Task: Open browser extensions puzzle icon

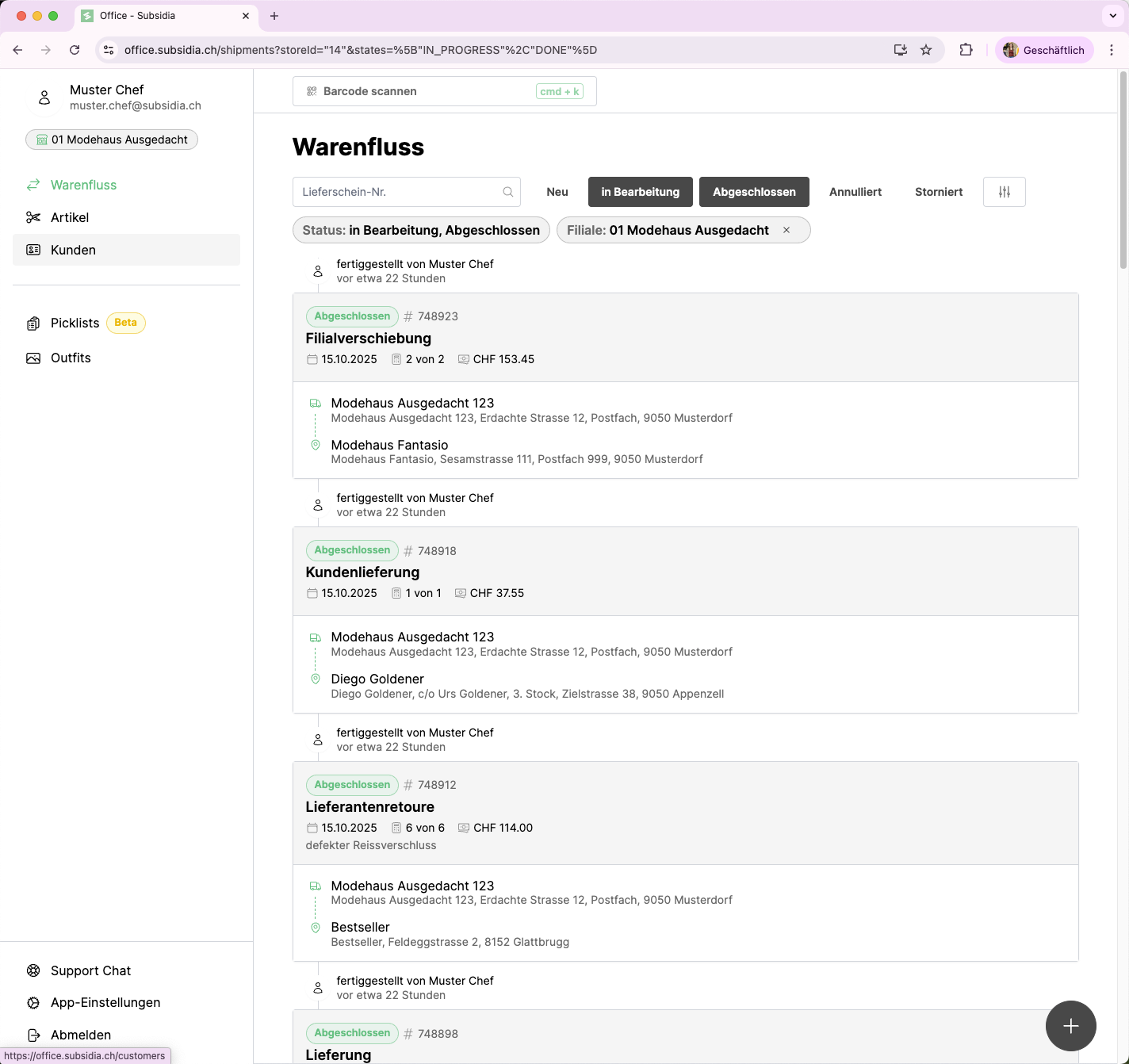Action: coord(966,50)
